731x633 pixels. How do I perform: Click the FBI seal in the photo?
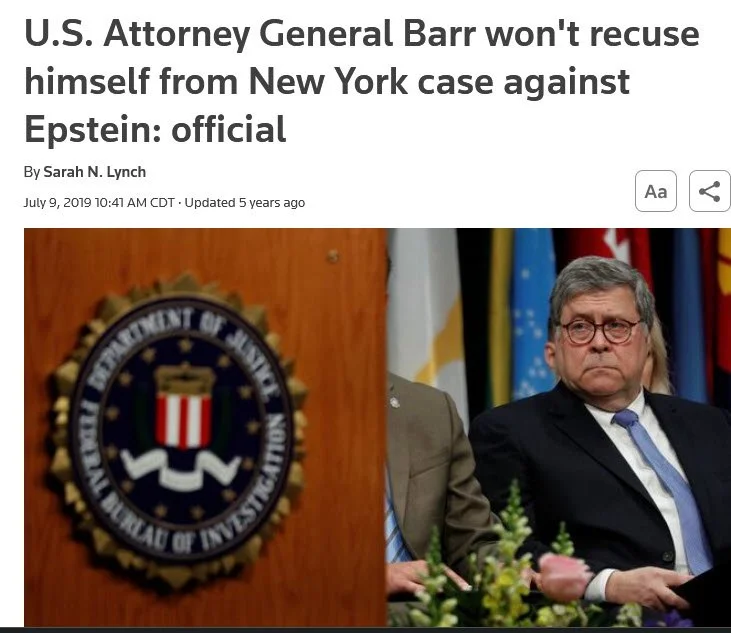(178, 431)
